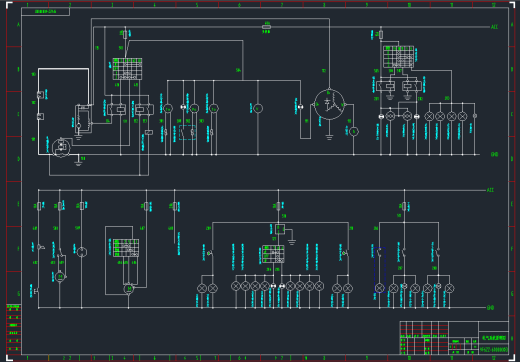Select the lower circuit GND label
520x362 pixels.
[x=490, y=308]
